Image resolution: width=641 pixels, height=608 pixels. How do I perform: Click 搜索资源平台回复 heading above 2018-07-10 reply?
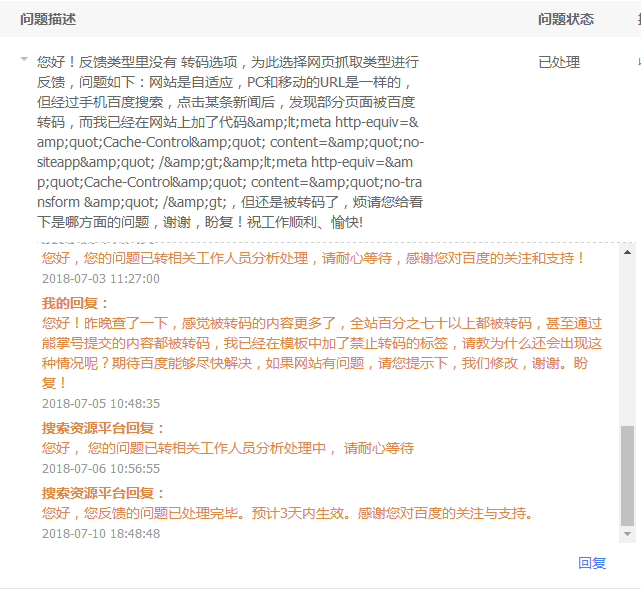pyautogui.click(x=104, y=494)
